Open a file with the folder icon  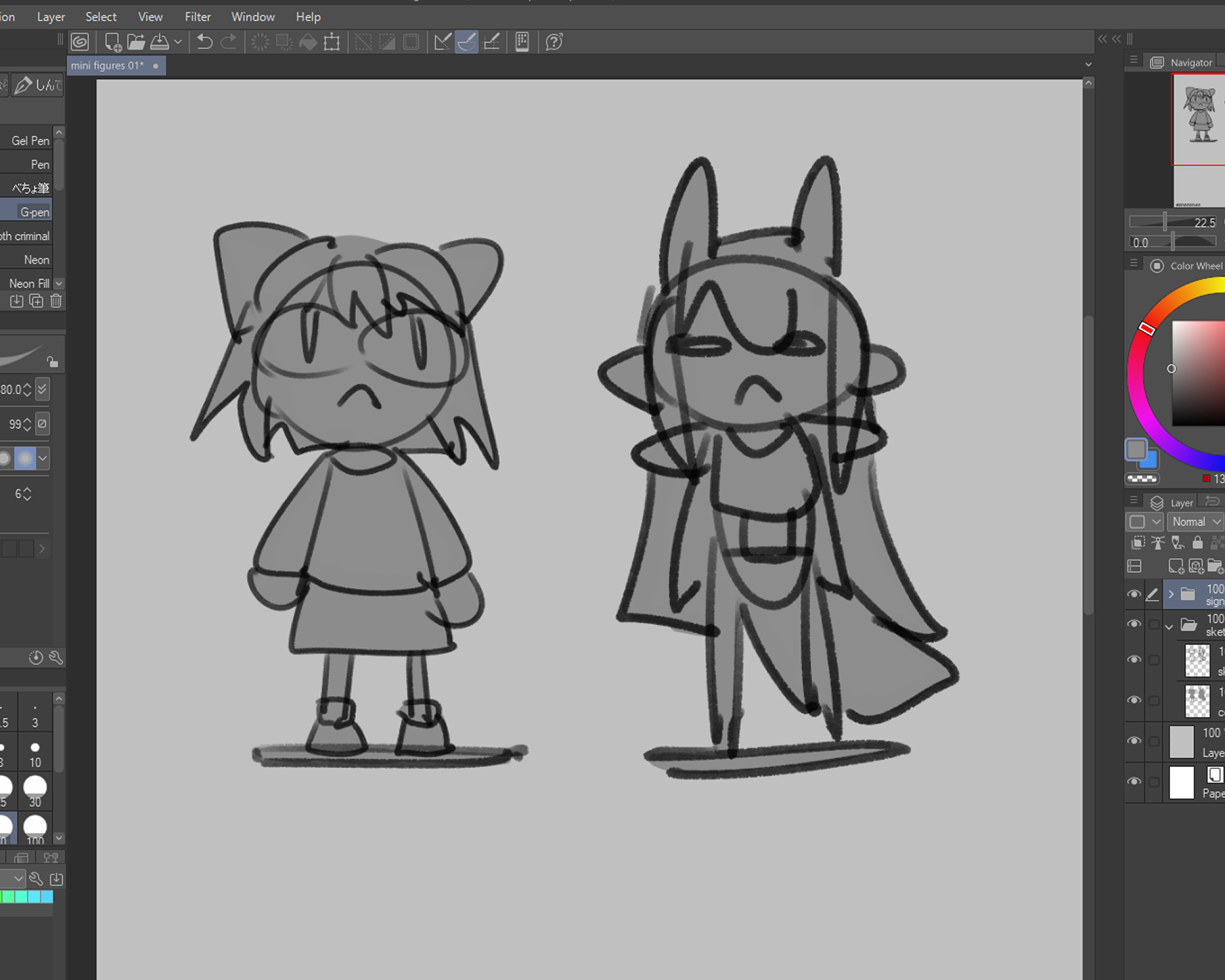pyautogui.click(x=136, y=42)
